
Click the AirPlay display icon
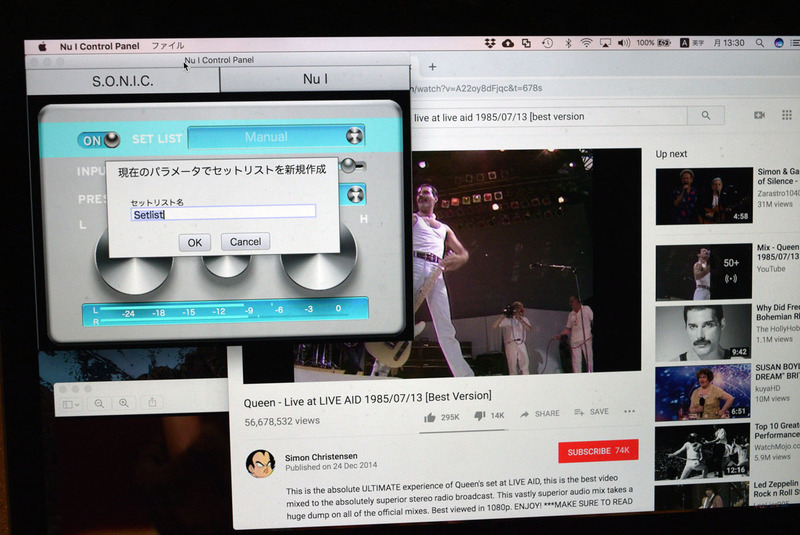pyautogui.click(x=605, y=43)
